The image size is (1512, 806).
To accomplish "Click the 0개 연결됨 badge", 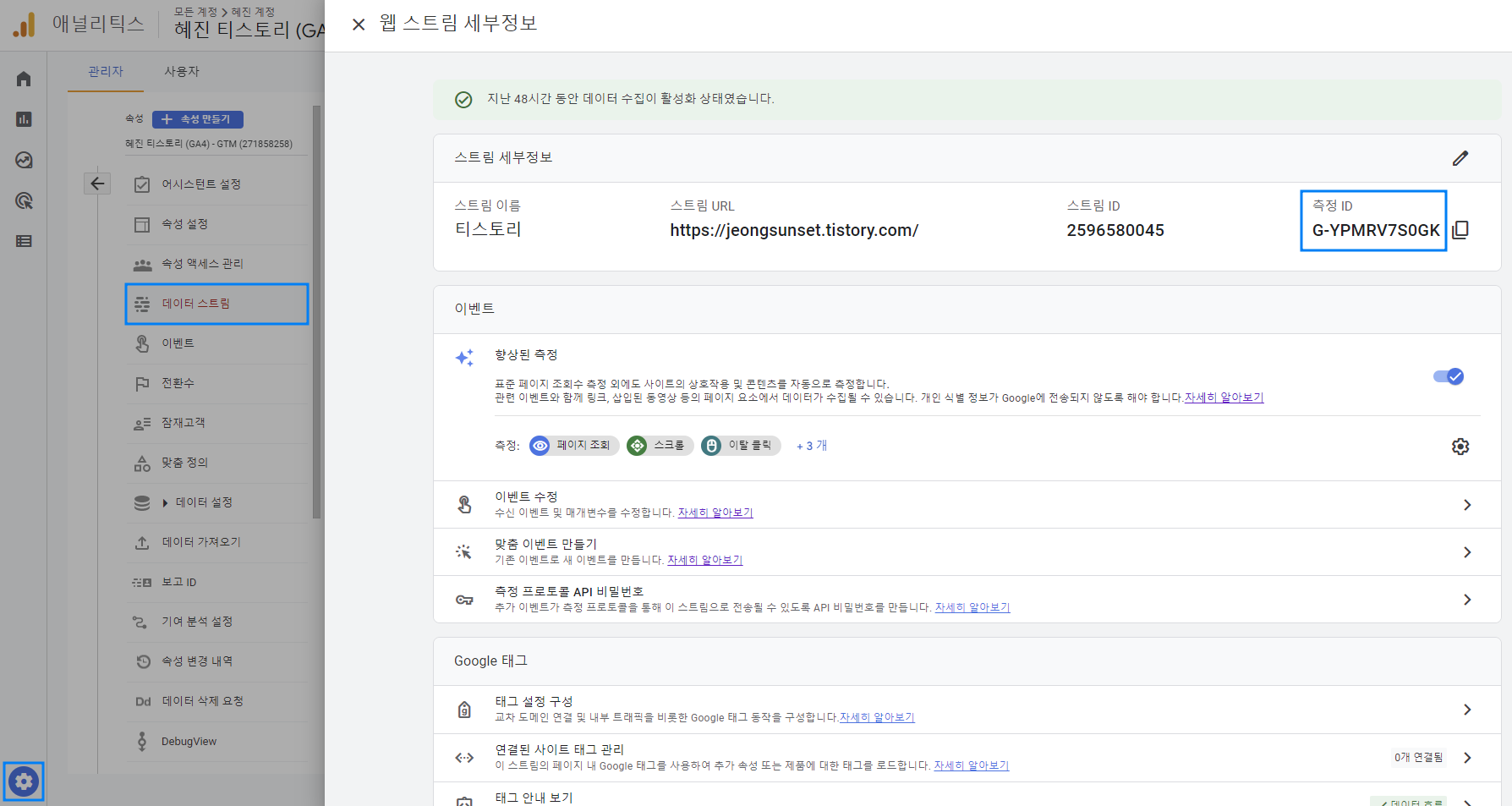I will pyautogui.click(x=1418, y=758).
